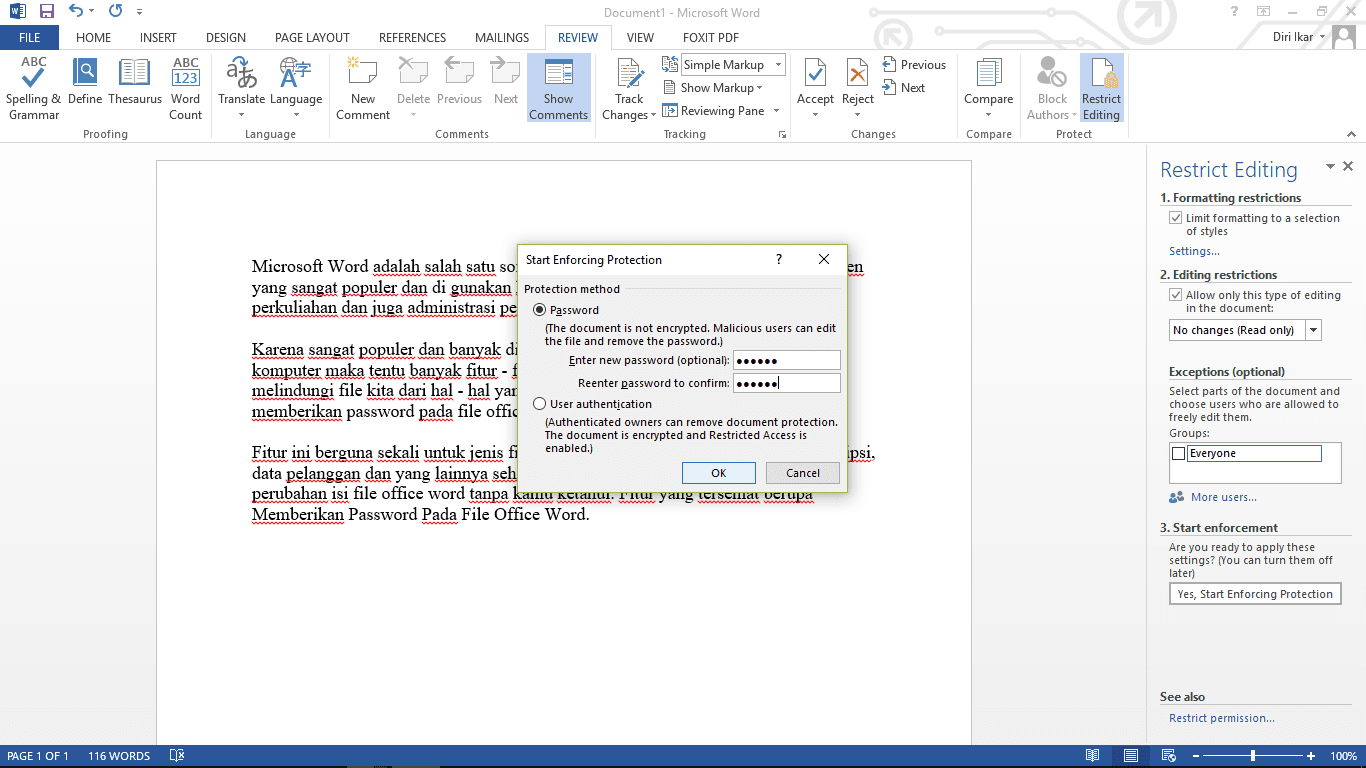Customize Quick Access Toolbar dropdown
Image resolution: width=1366 pixels, height=768 pixels.
pyautogui.click(x=139, y=12)
